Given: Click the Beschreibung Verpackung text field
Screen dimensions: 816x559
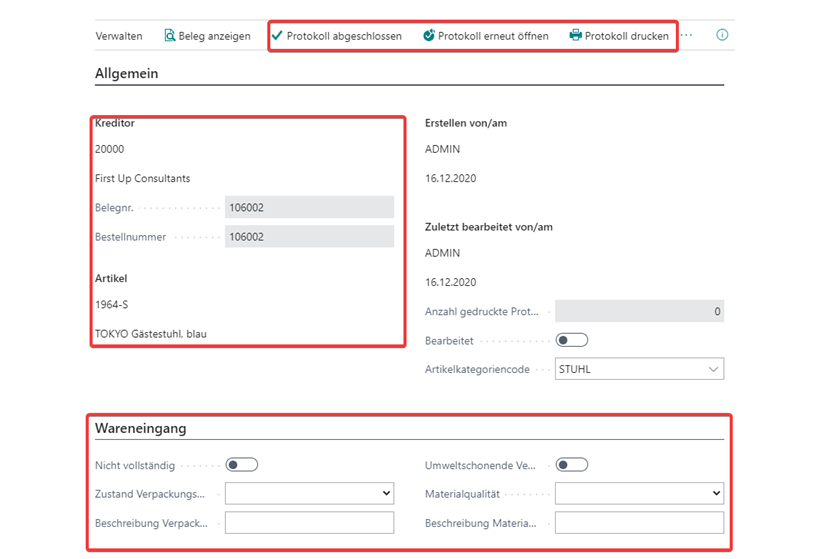Looking at the screenshot, I should 310,523.
